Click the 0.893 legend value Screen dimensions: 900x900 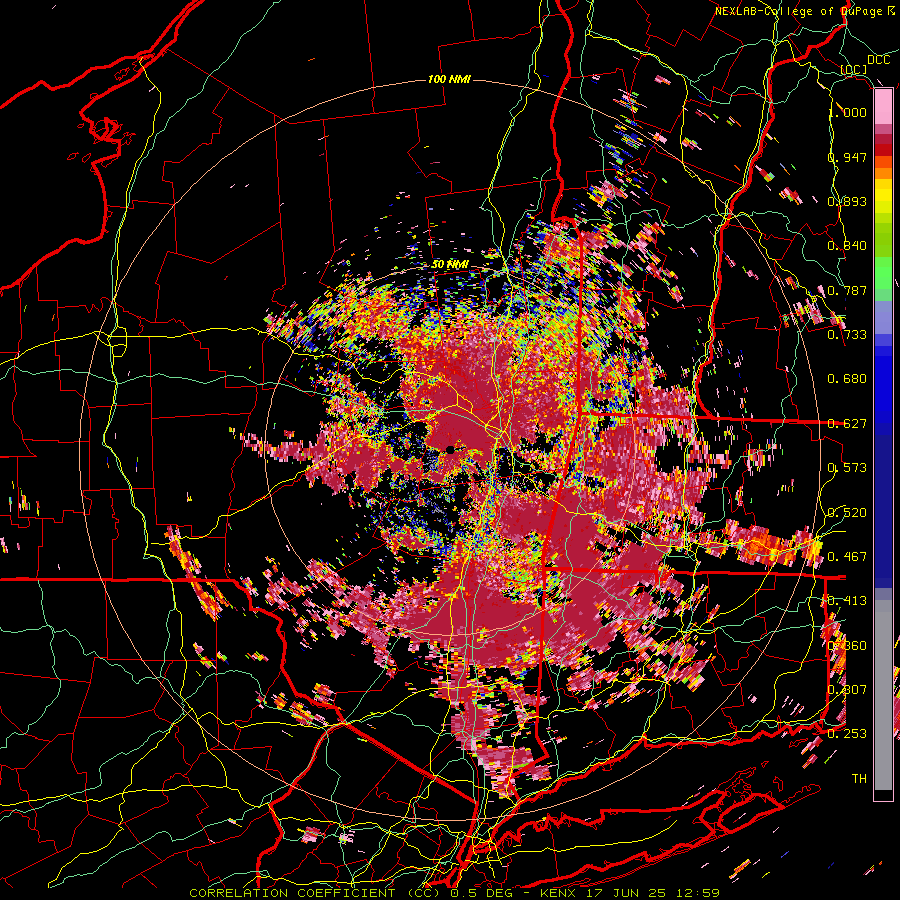[x=848, y=201]
